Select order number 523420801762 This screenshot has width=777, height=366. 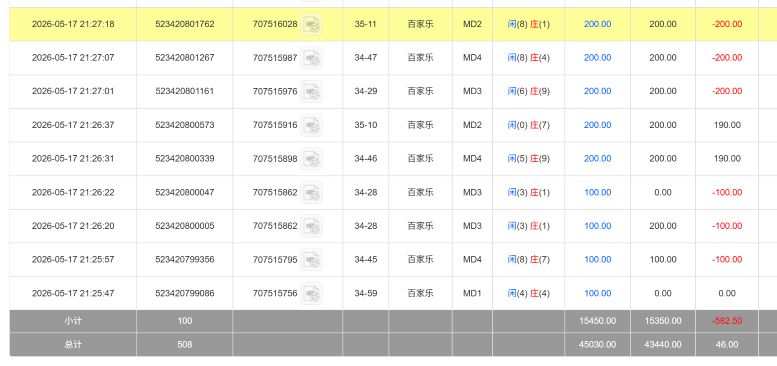(185, 24)
